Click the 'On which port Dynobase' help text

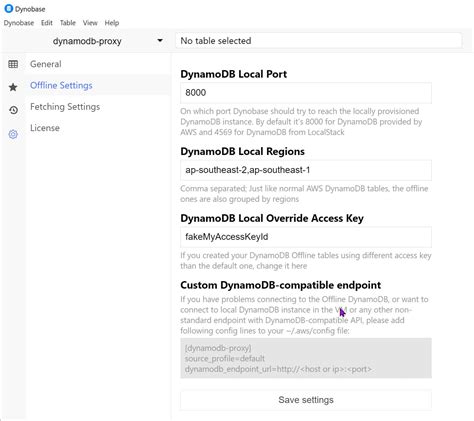pyautogui.click(x=301, y=122)
